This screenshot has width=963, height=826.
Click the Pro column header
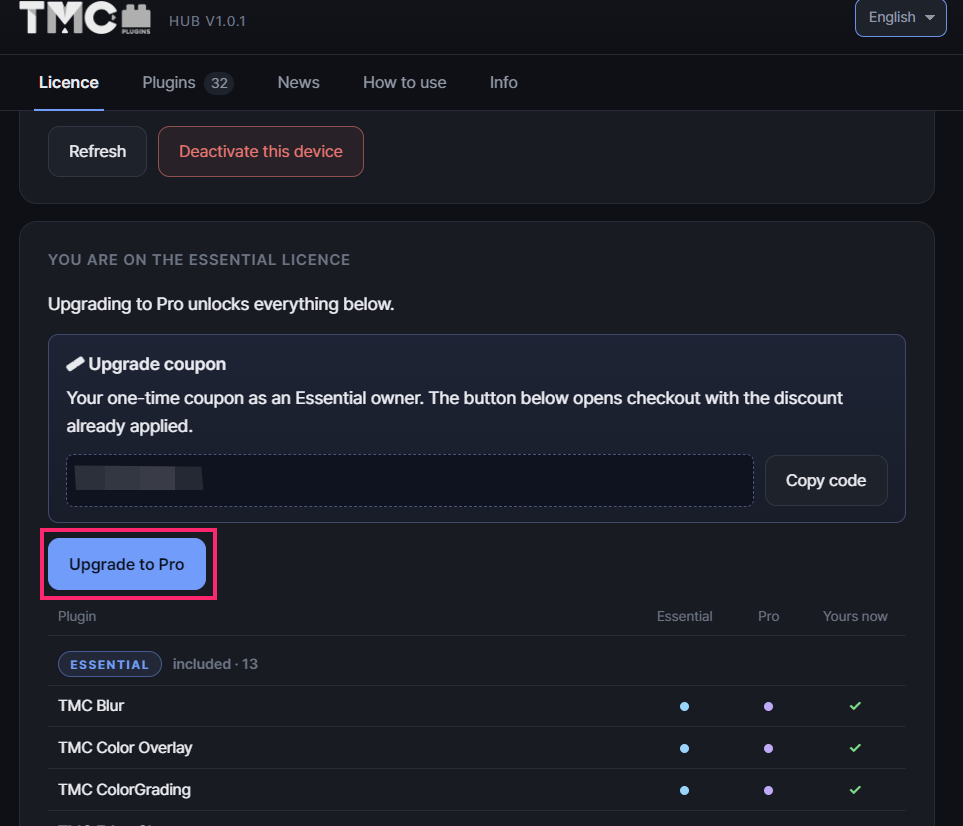tap(768, 616)
